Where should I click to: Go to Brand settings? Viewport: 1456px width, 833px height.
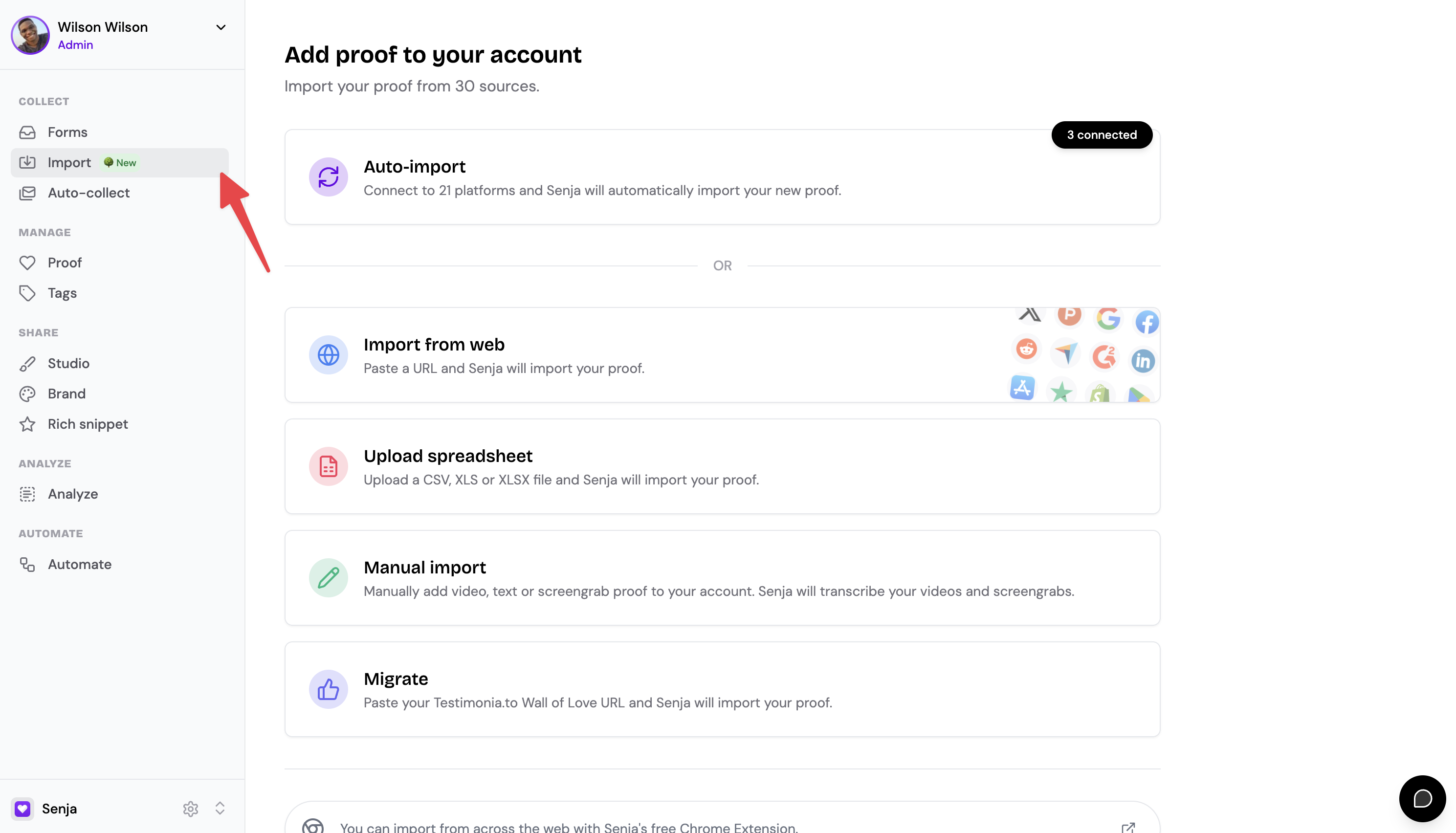coord(120,394)
